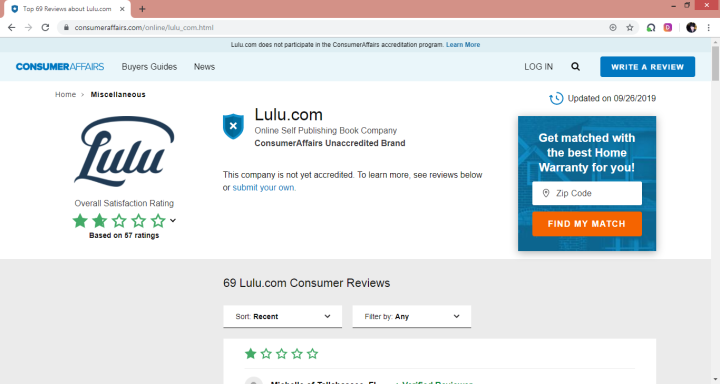Viewport: 720px width, 384px height.
Task: Open the Filter by: Any dropdown
Action: click(x=411, y=316)
